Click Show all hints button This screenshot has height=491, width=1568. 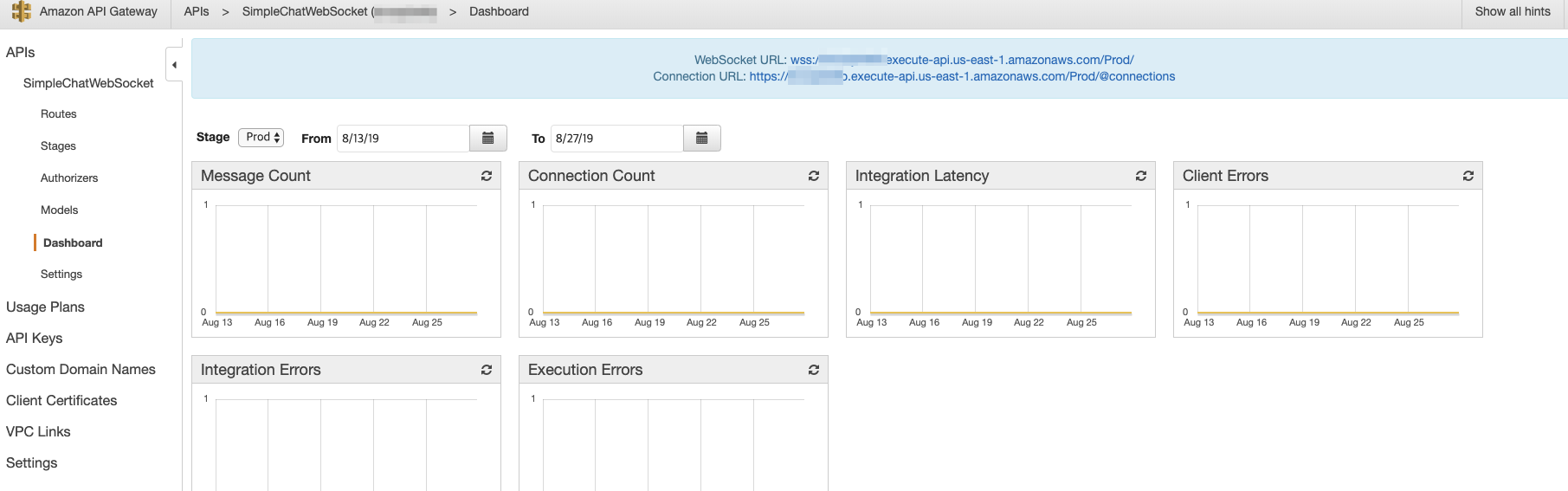[1513, 11]
